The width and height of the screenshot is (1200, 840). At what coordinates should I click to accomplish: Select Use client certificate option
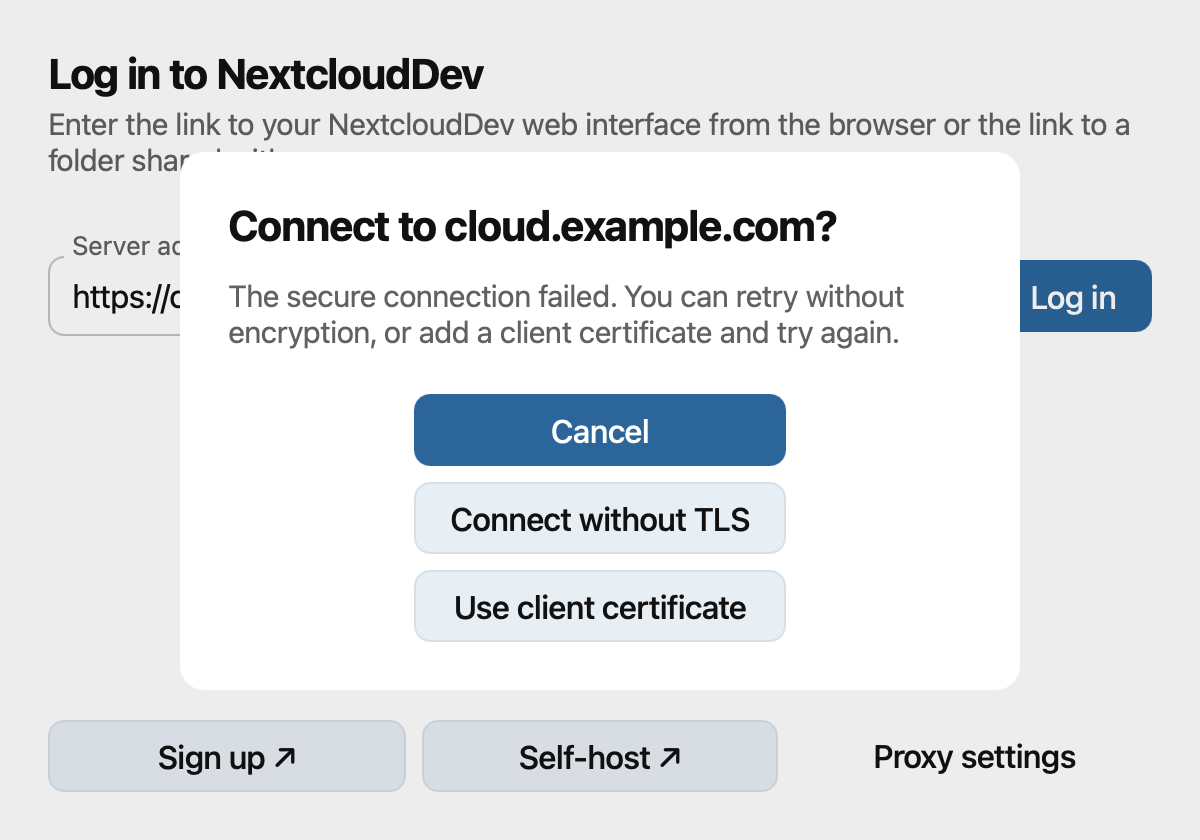click(600, 607)
